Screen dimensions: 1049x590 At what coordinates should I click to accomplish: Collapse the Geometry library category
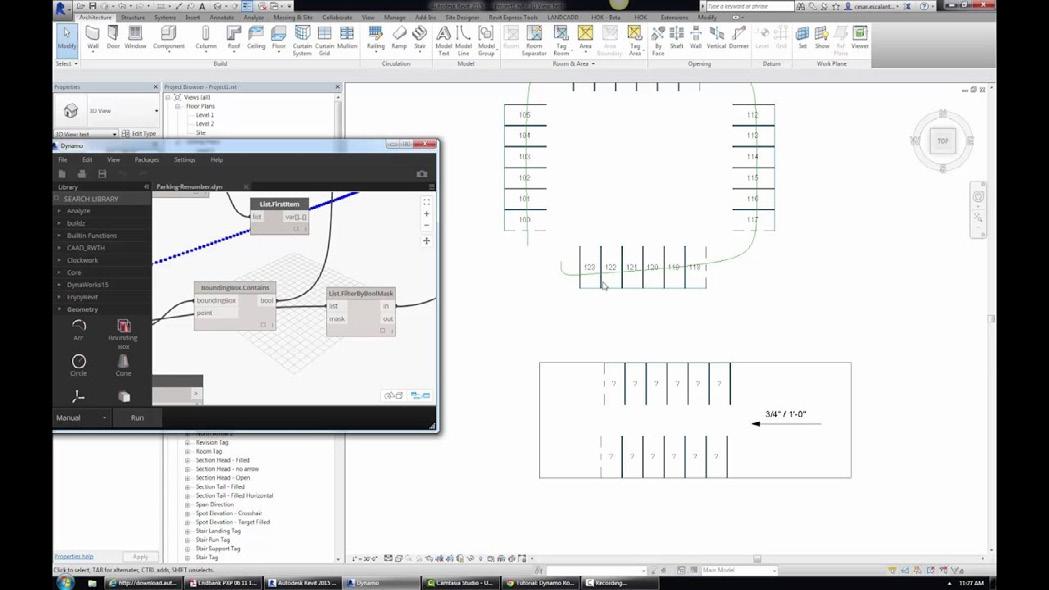pos(82,310)
